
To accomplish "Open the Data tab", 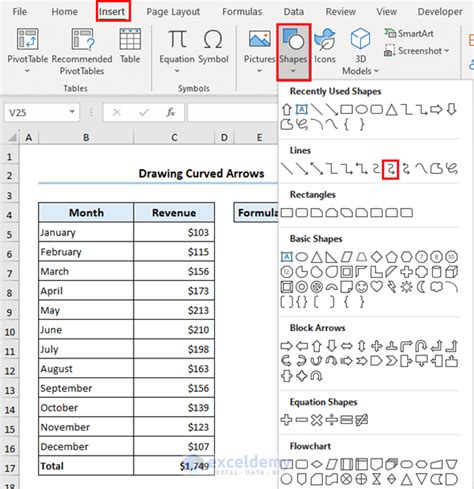I will pos(294,12).
